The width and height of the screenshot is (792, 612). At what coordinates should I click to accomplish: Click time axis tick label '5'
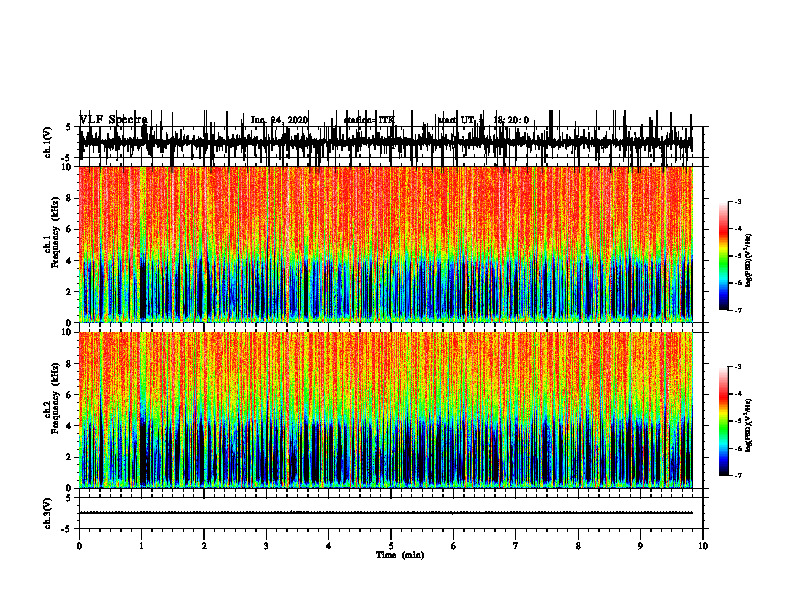pos(391,546)
